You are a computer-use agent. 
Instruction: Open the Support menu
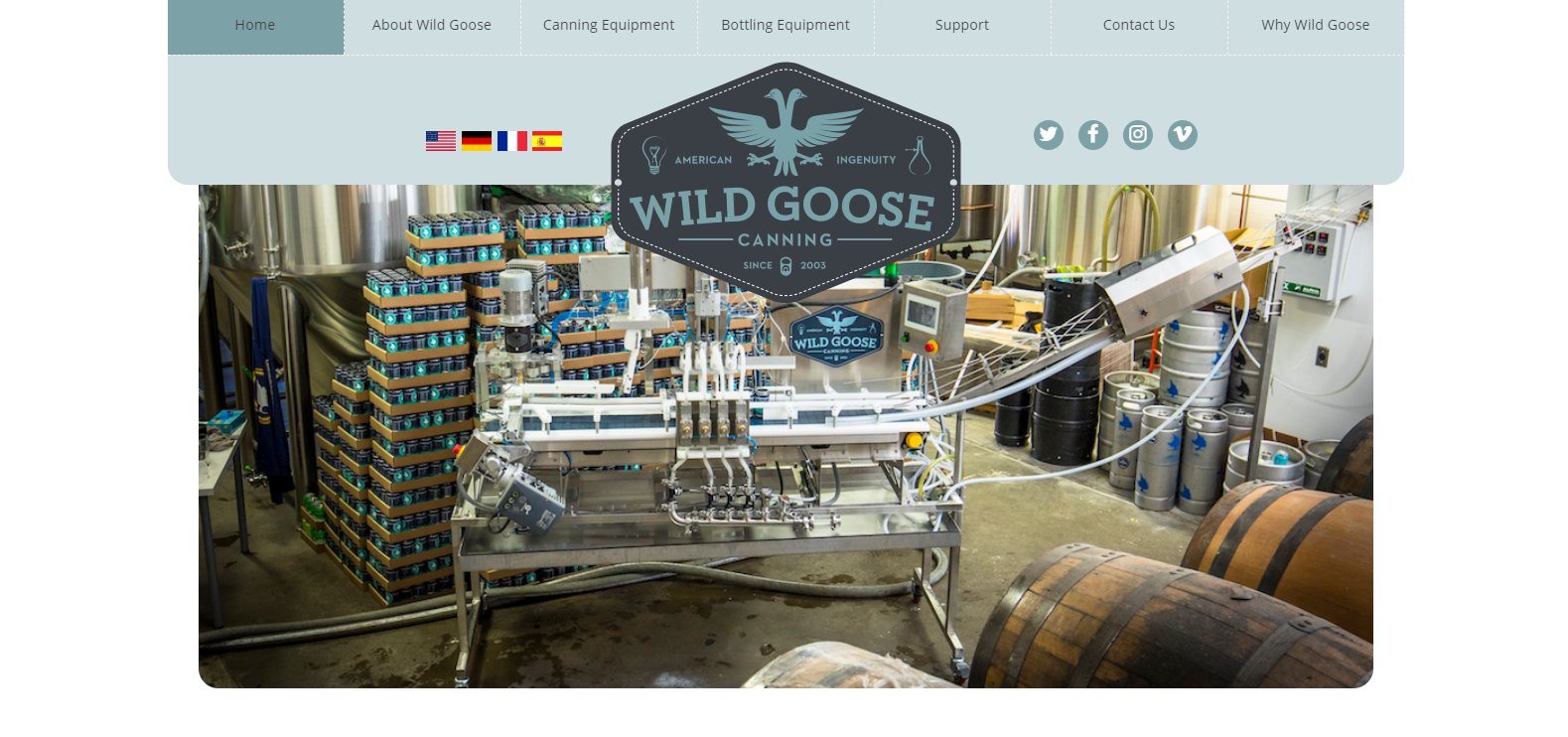(x=962, y=26)
